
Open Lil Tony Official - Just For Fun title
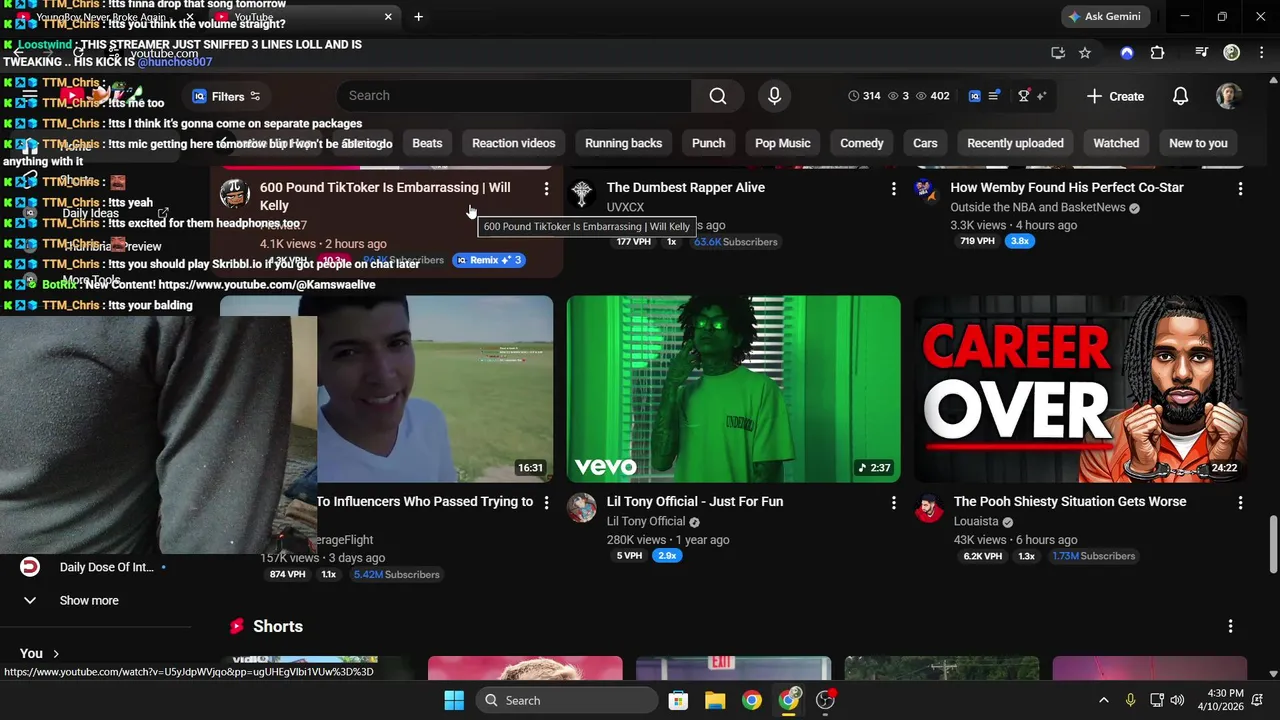pyautogui.click(x=694, y=501)
